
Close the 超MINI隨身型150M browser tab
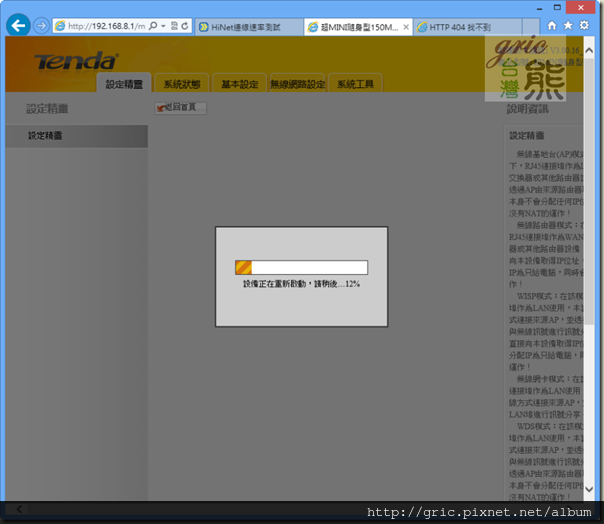click(x=406, y=27)
